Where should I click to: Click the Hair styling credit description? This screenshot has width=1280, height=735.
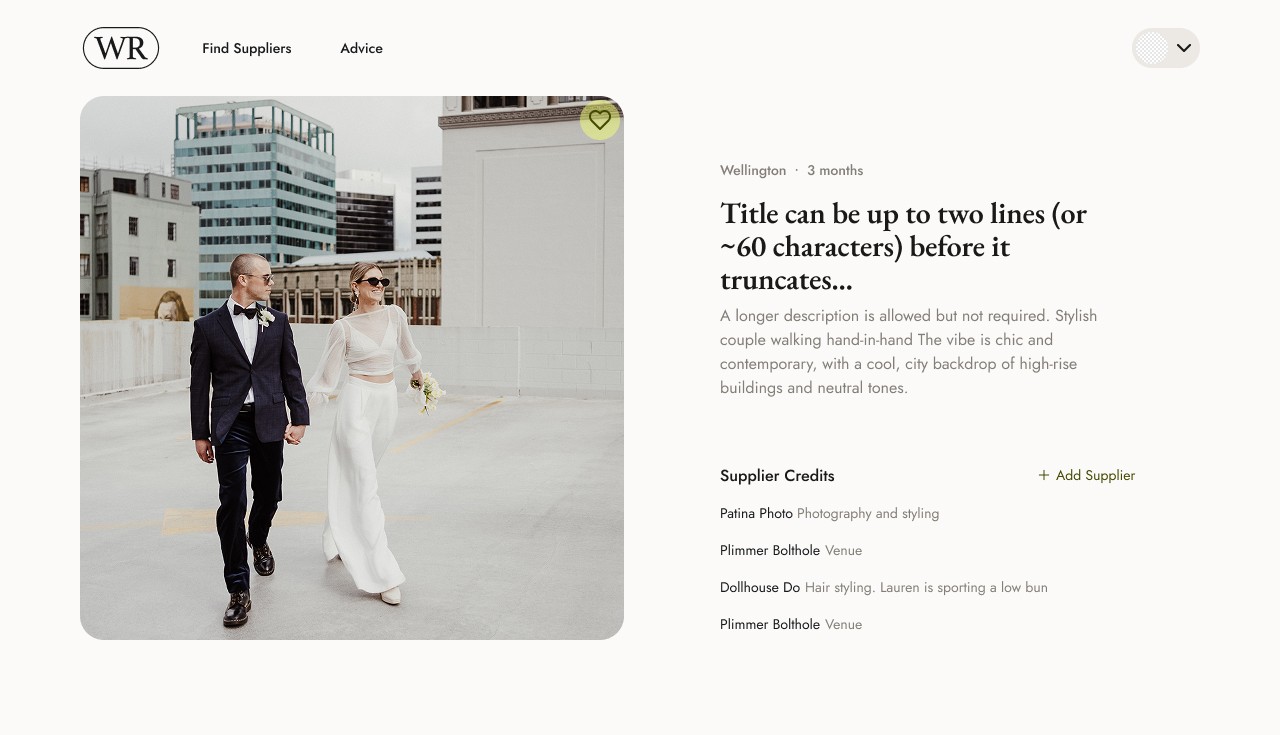926,587
